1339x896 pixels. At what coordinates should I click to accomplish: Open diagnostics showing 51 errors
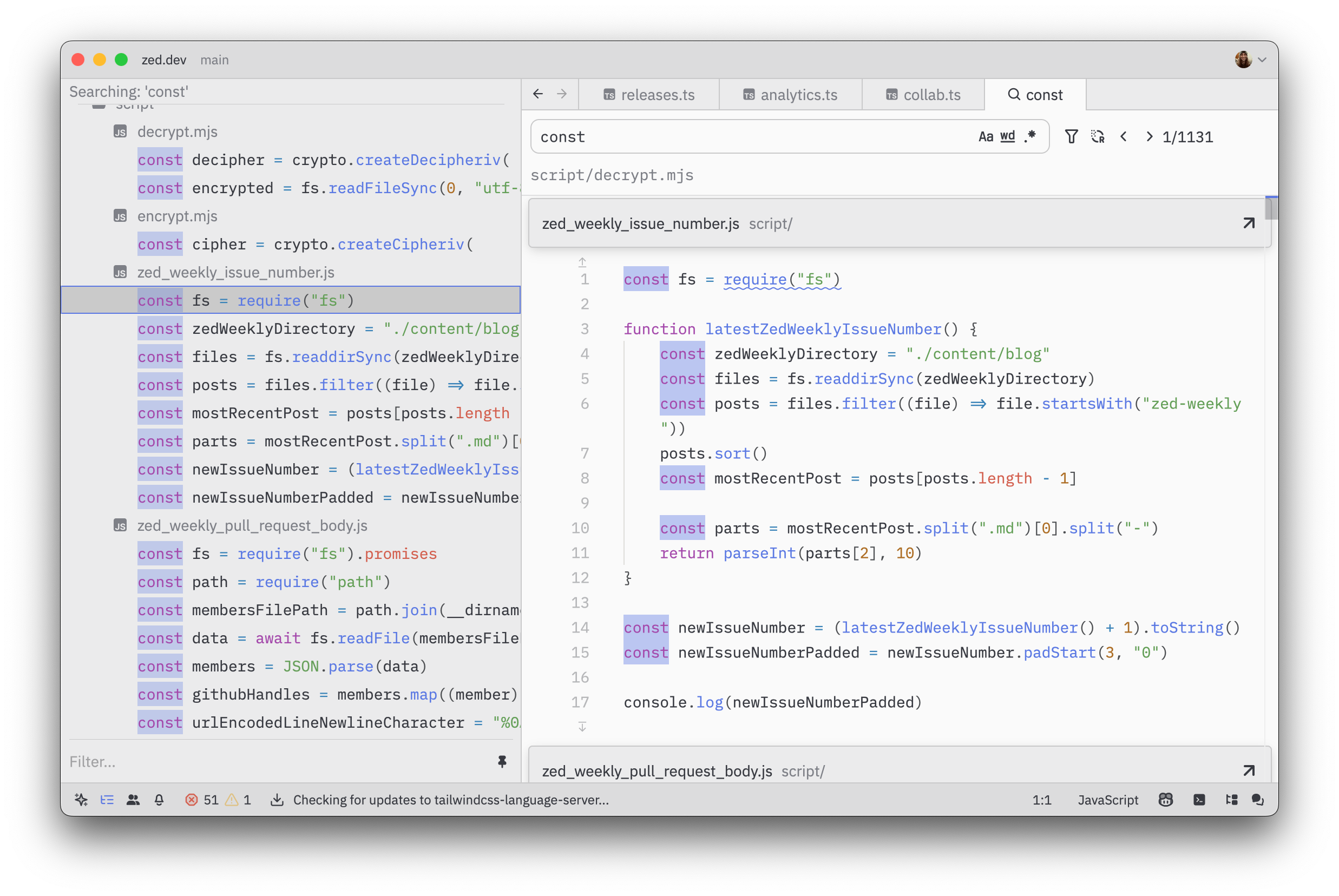point(202,800)
